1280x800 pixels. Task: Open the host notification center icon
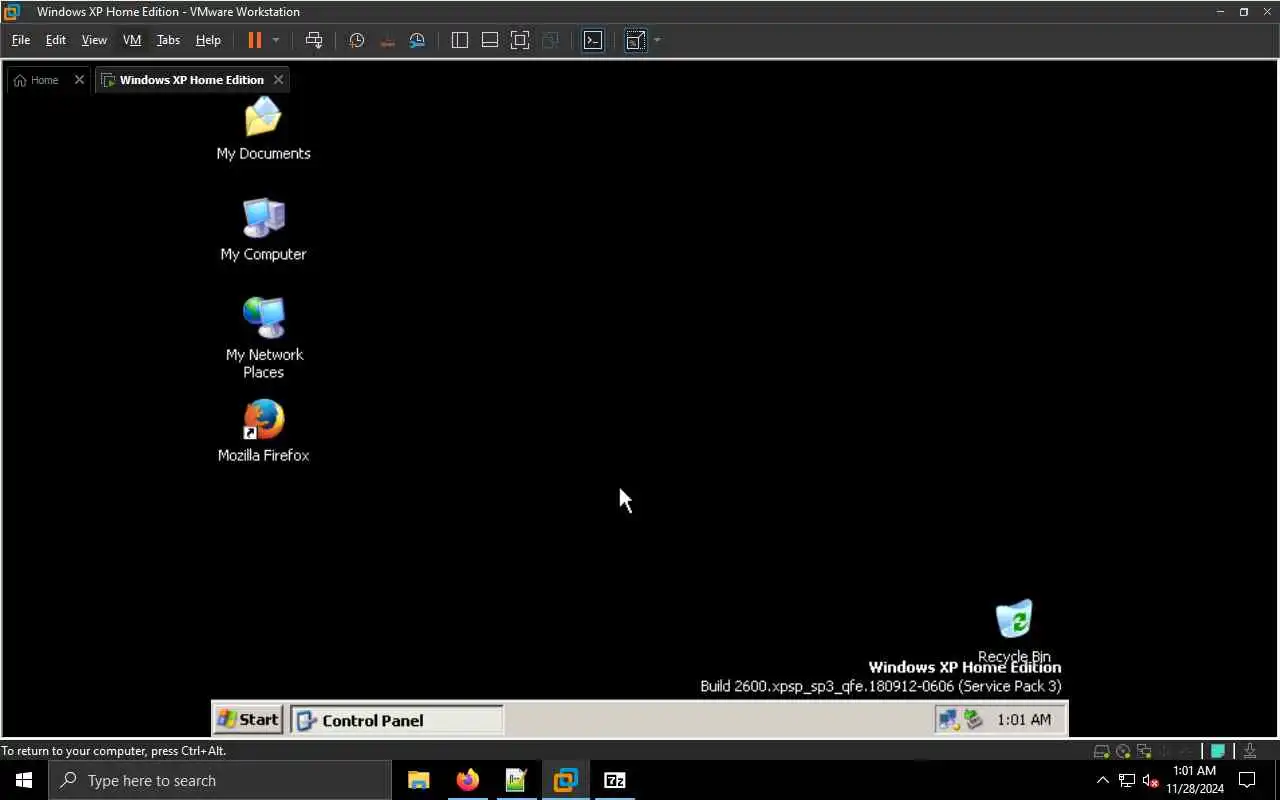1247,780
